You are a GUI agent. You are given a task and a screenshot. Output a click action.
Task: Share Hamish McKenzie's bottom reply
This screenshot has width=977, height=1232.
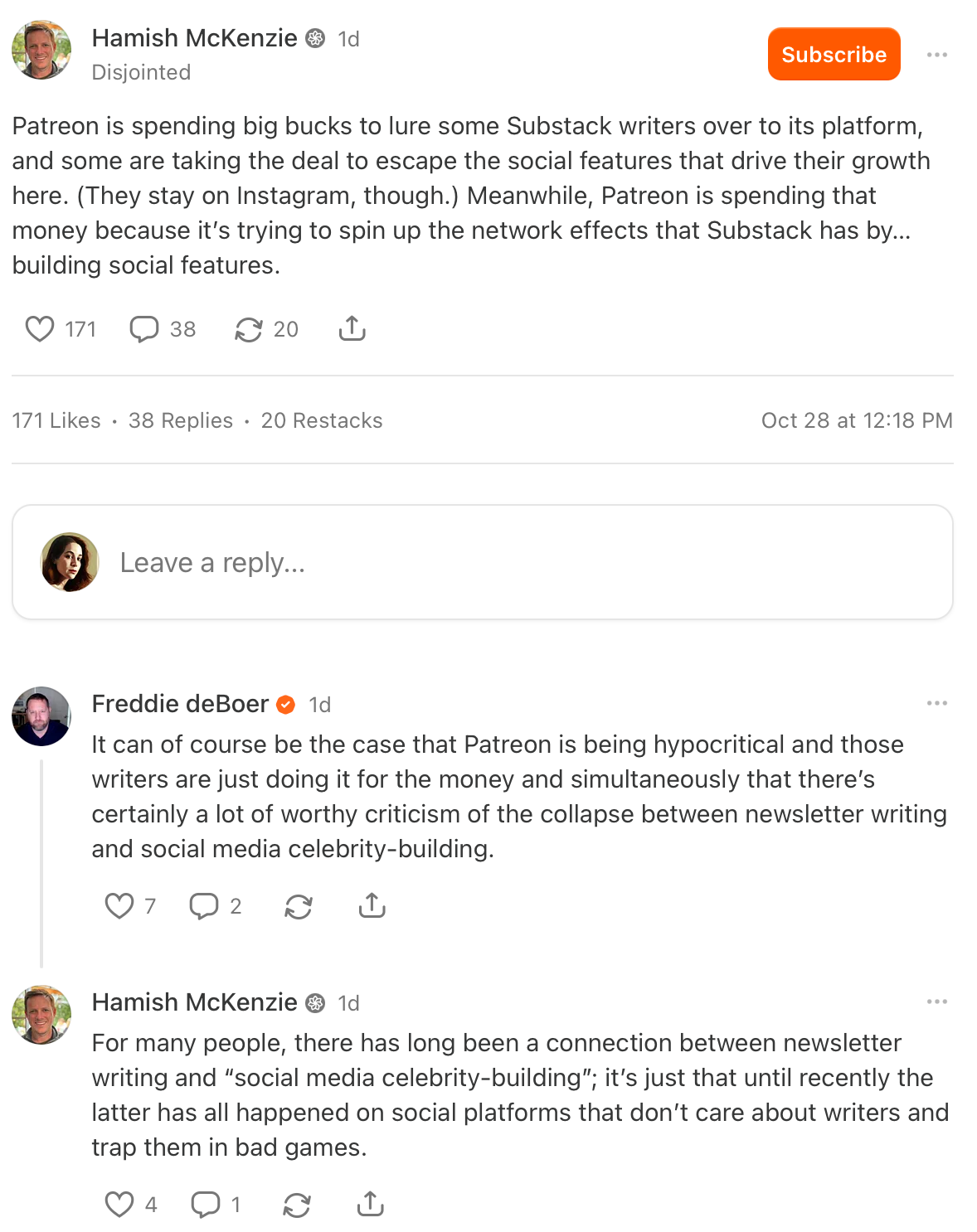tap(371, 1205)
